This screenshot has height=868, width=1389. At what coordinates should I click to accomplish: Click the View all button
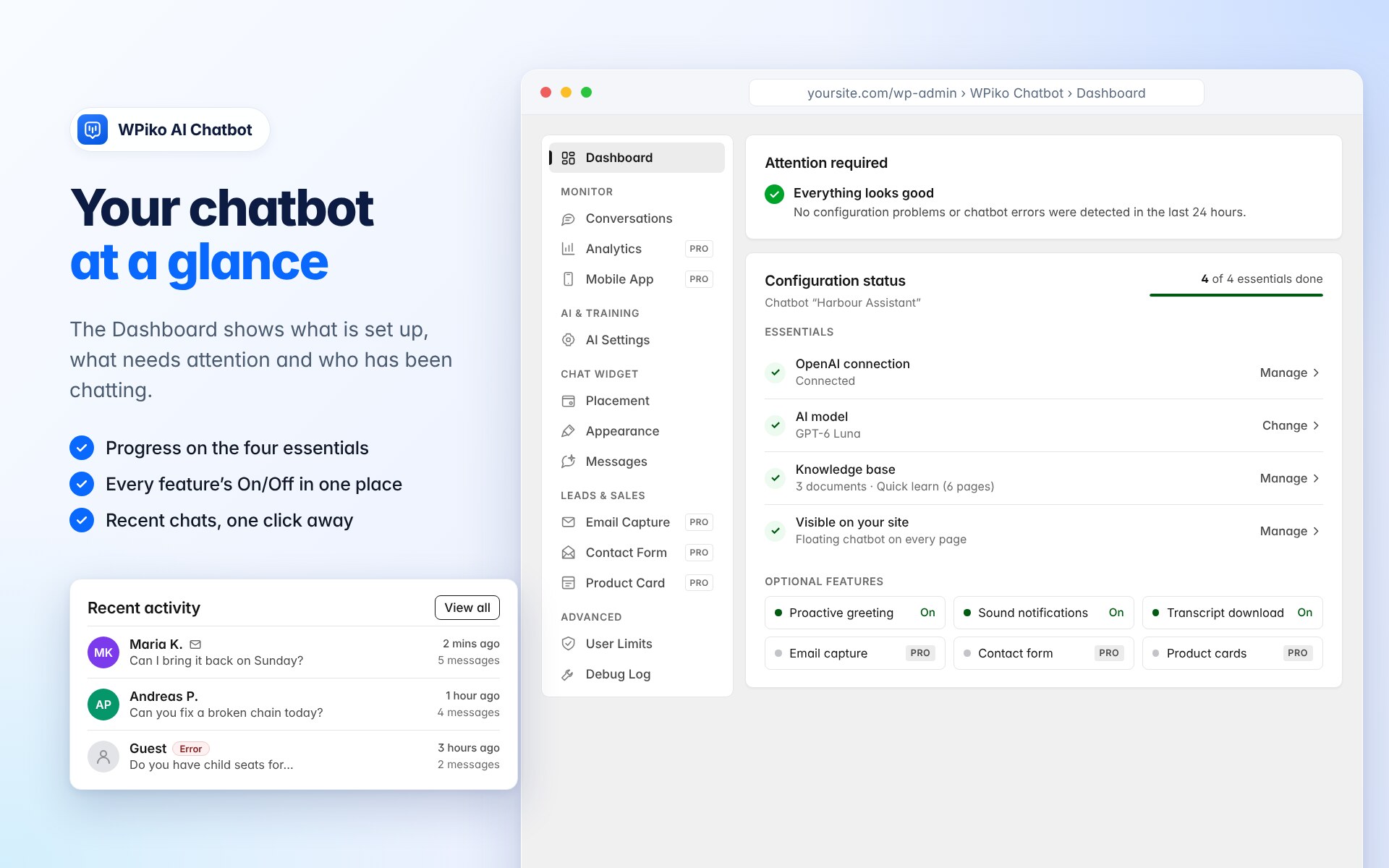coord(467,608)
